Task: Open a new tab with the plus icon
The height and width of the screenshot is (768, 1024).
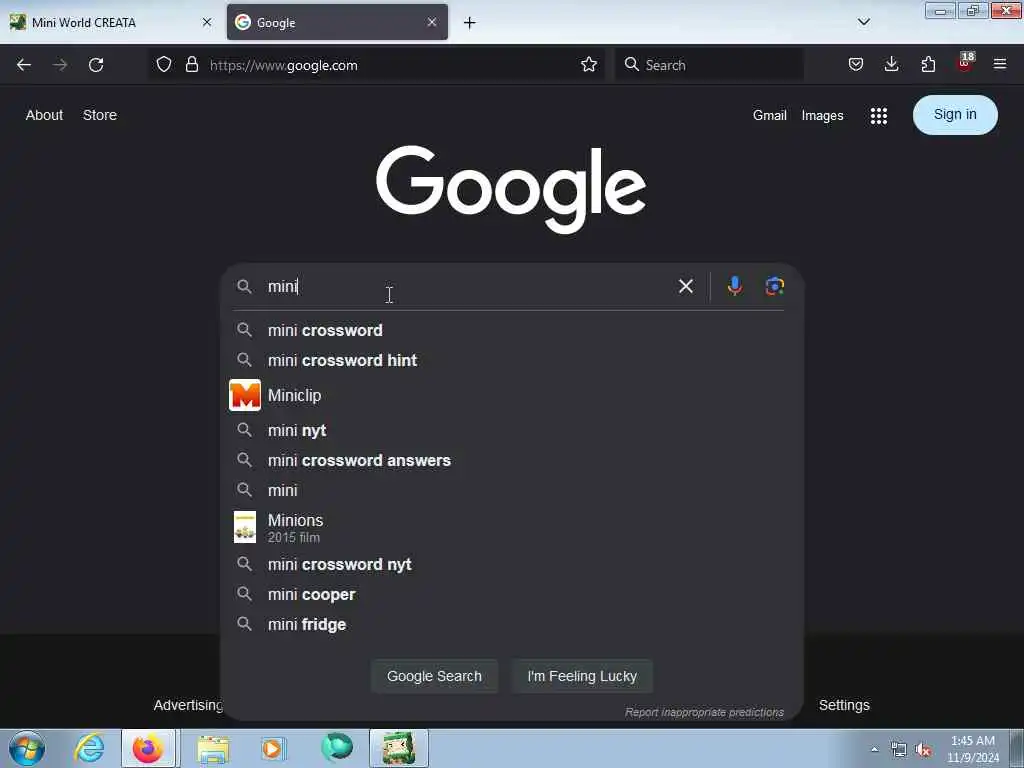Action: (x=470, y=23)
